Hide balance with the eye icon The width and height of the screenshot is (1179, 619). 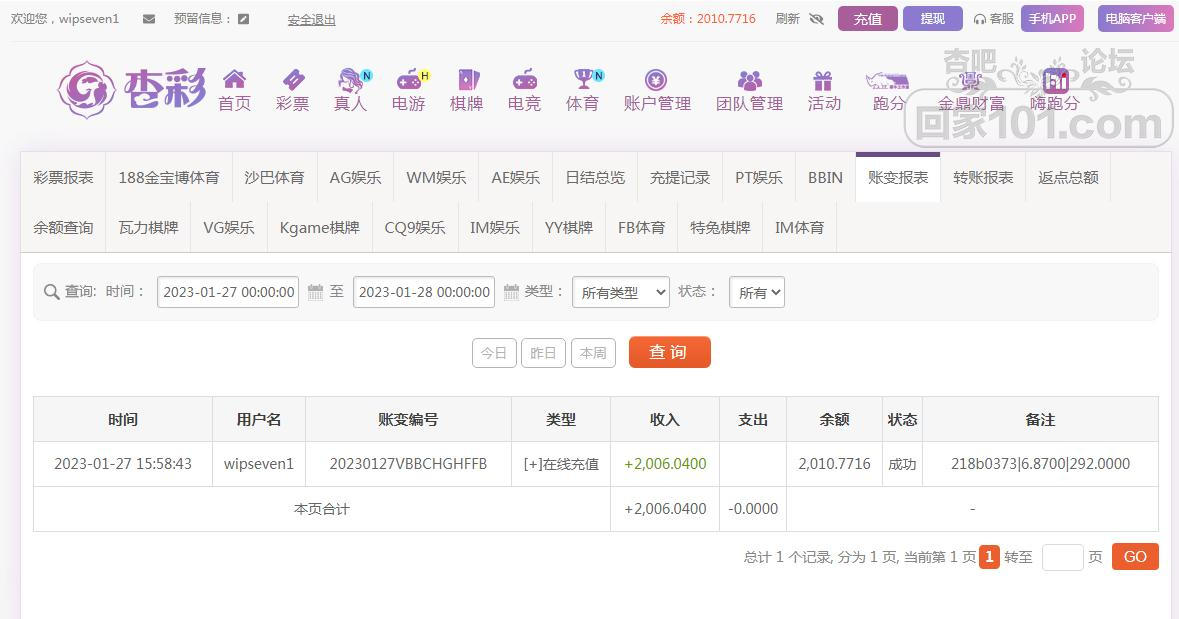tap(817, 19)
